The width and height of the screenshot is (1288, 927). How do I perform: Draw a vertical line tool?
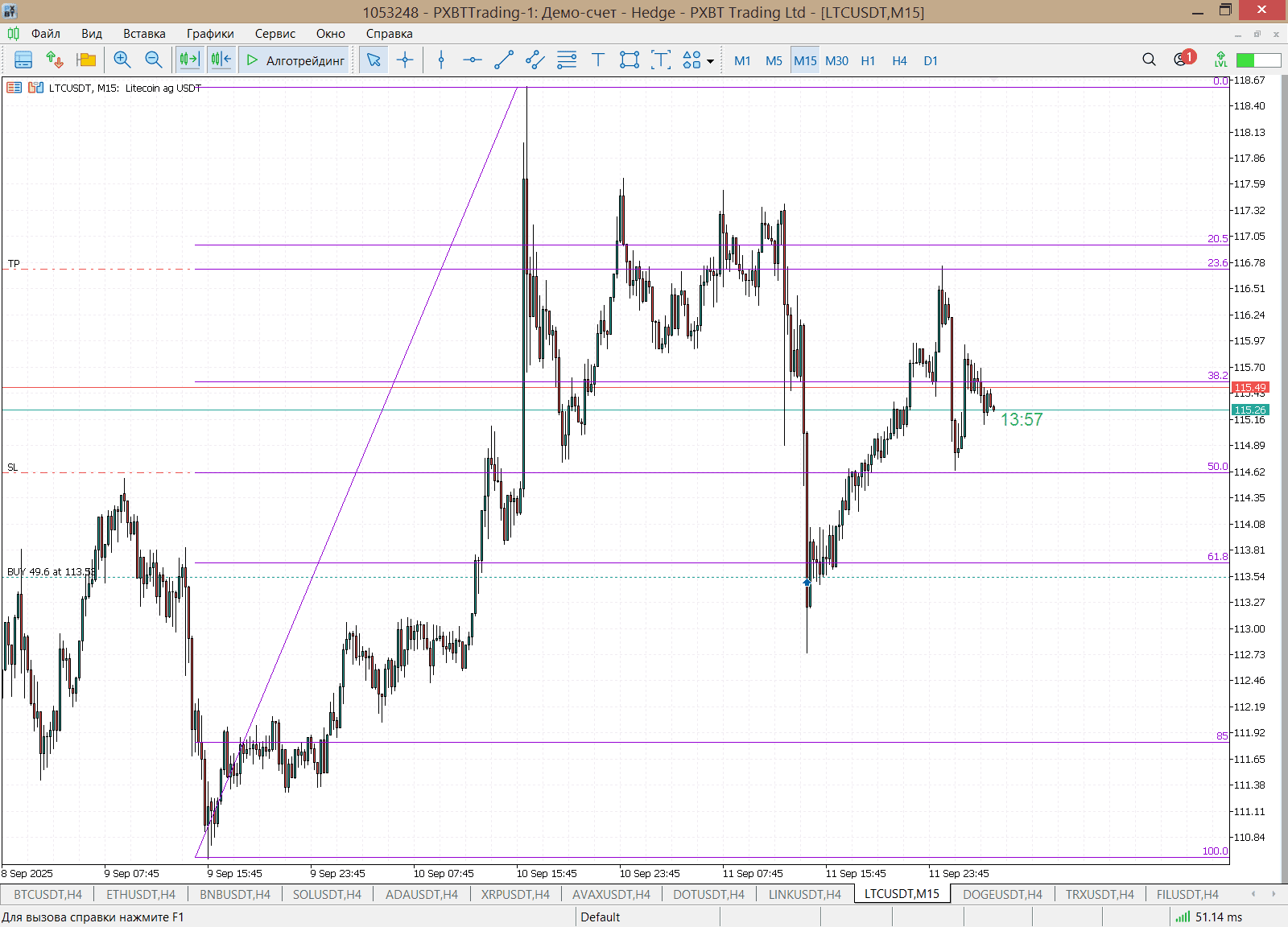click(x=441, y=60)
